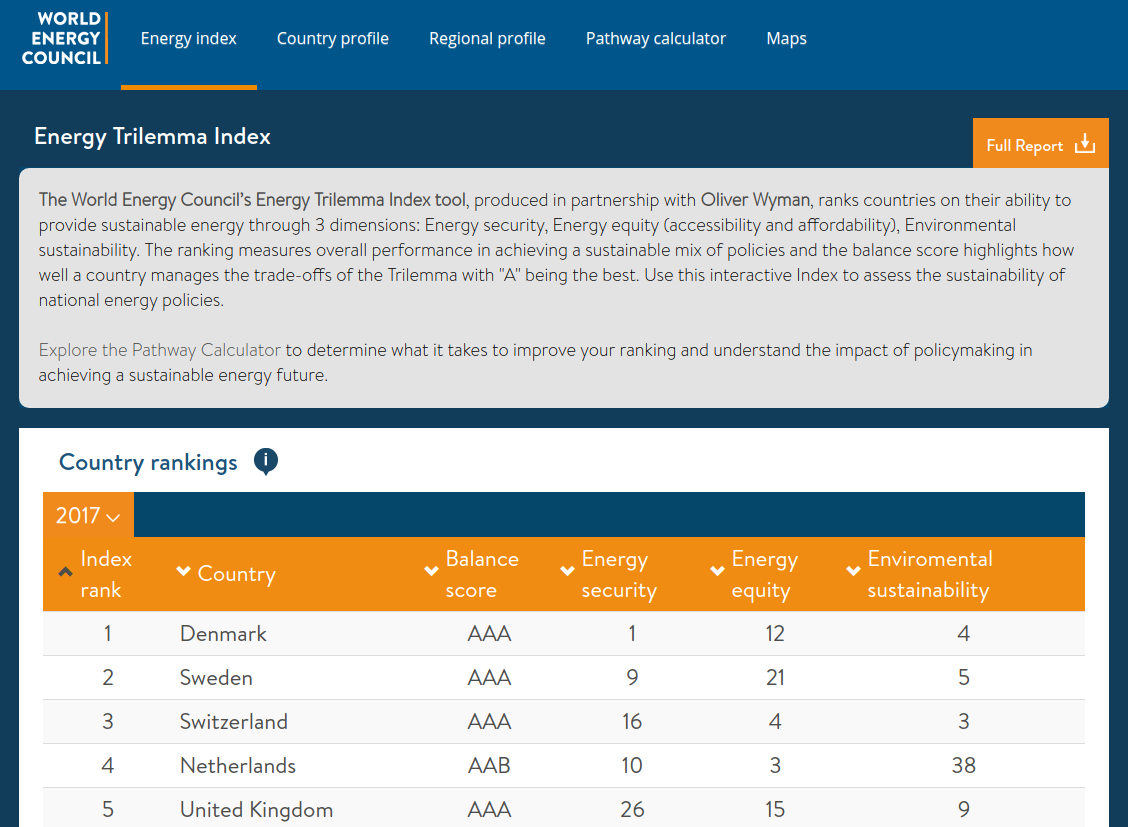This screenshot has width=1128, height=827.
Task: Sort the table by Country chevron
Action: (183, 571)
